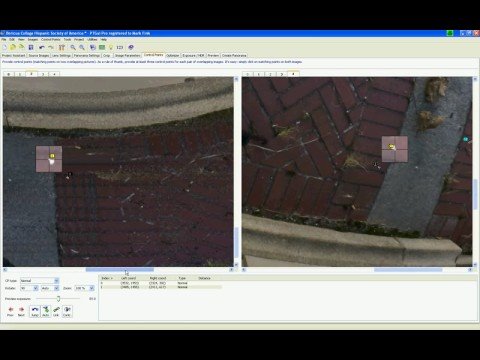Open the Edit menu

12,40
